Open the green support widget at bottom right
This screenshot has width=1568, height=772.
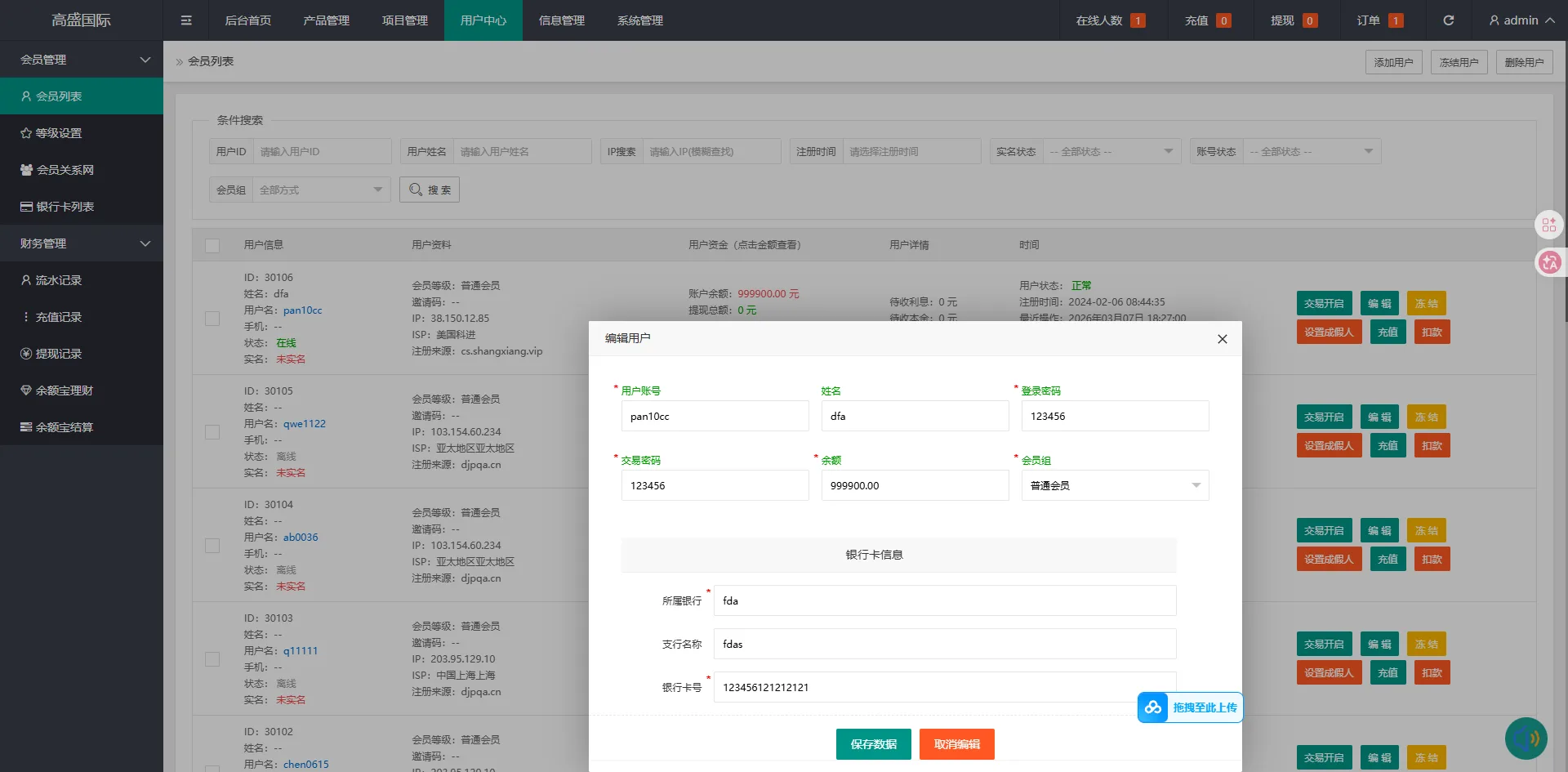click(x=1529, y=737)
